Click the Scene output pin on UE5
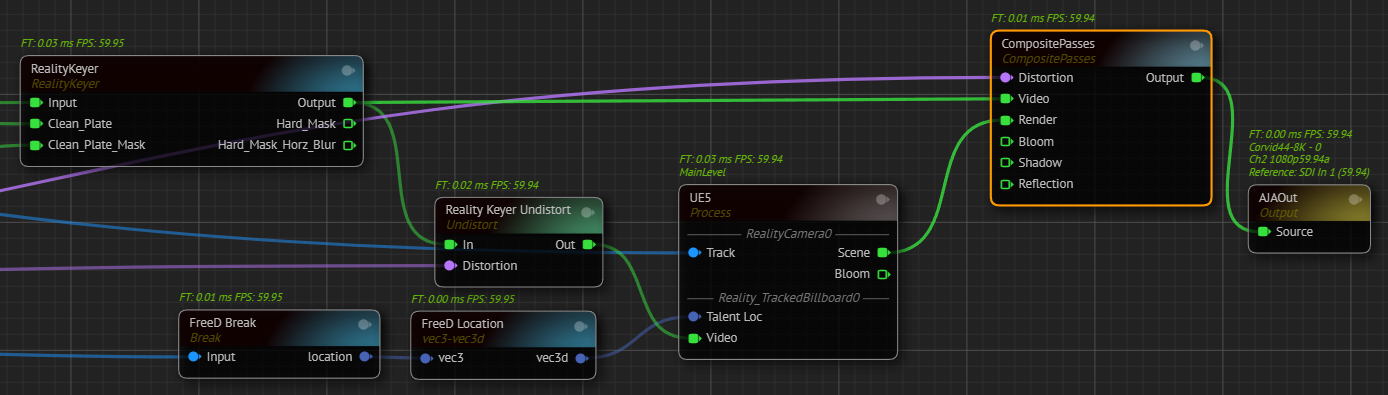 click(x=883, y=253)
